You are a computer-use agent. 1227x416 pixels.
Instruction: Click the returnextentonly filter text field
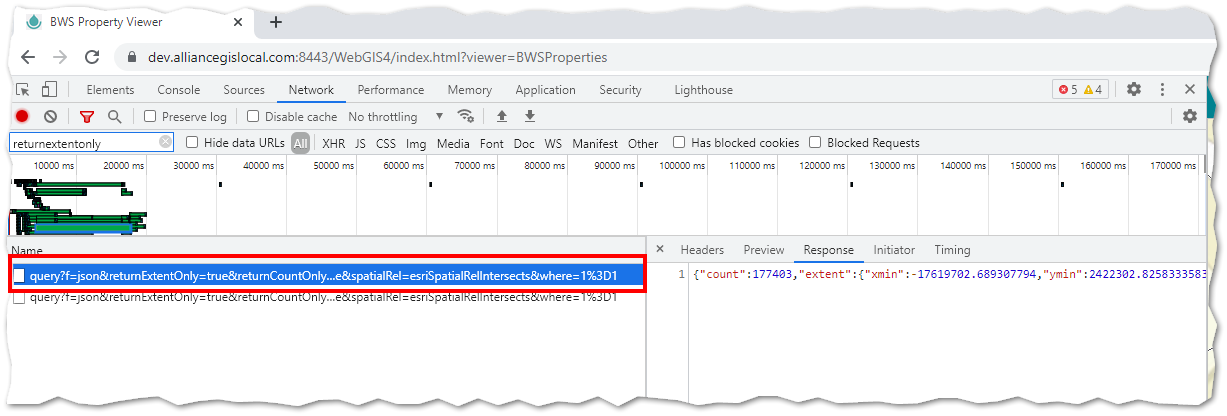[x=84, y=143]
